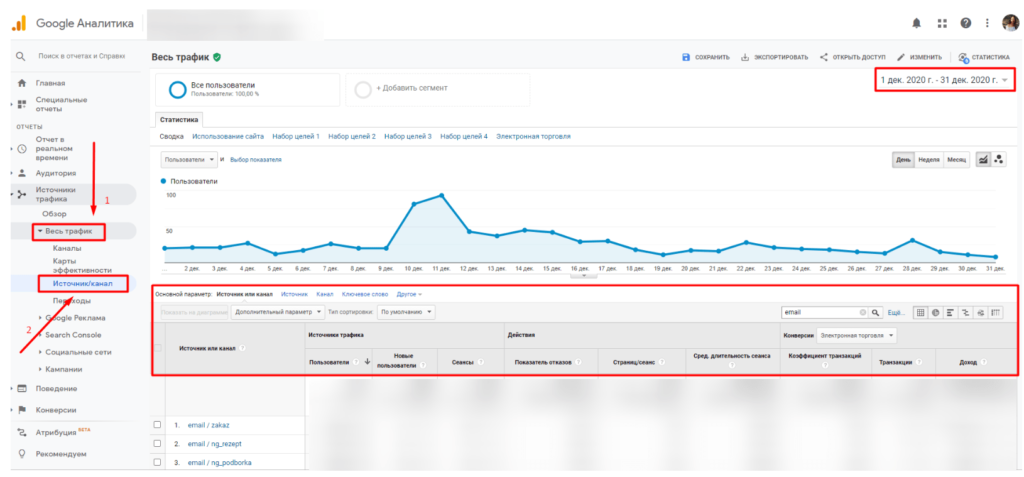
Task: Click the Сохранить save button
Action: 705,58
